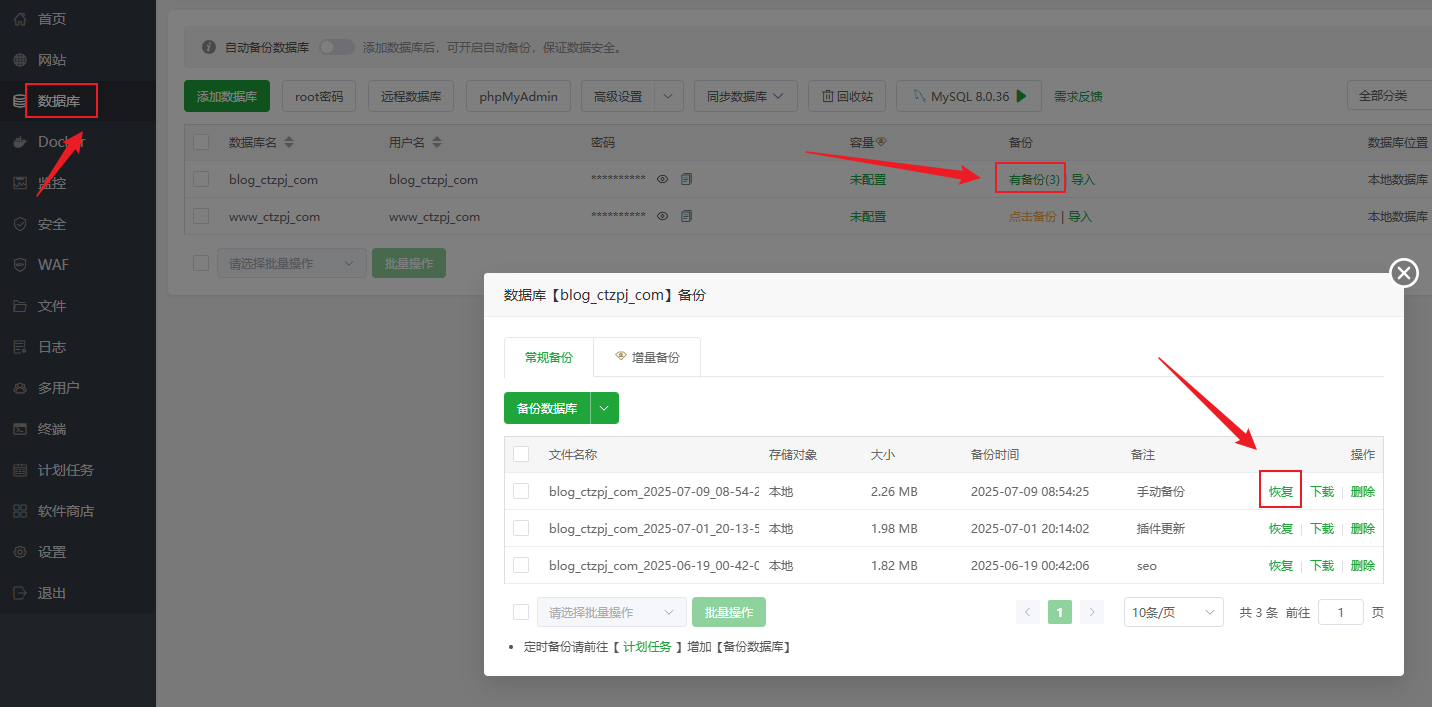Close the backup dialog with X icon

click(1404, 272)
